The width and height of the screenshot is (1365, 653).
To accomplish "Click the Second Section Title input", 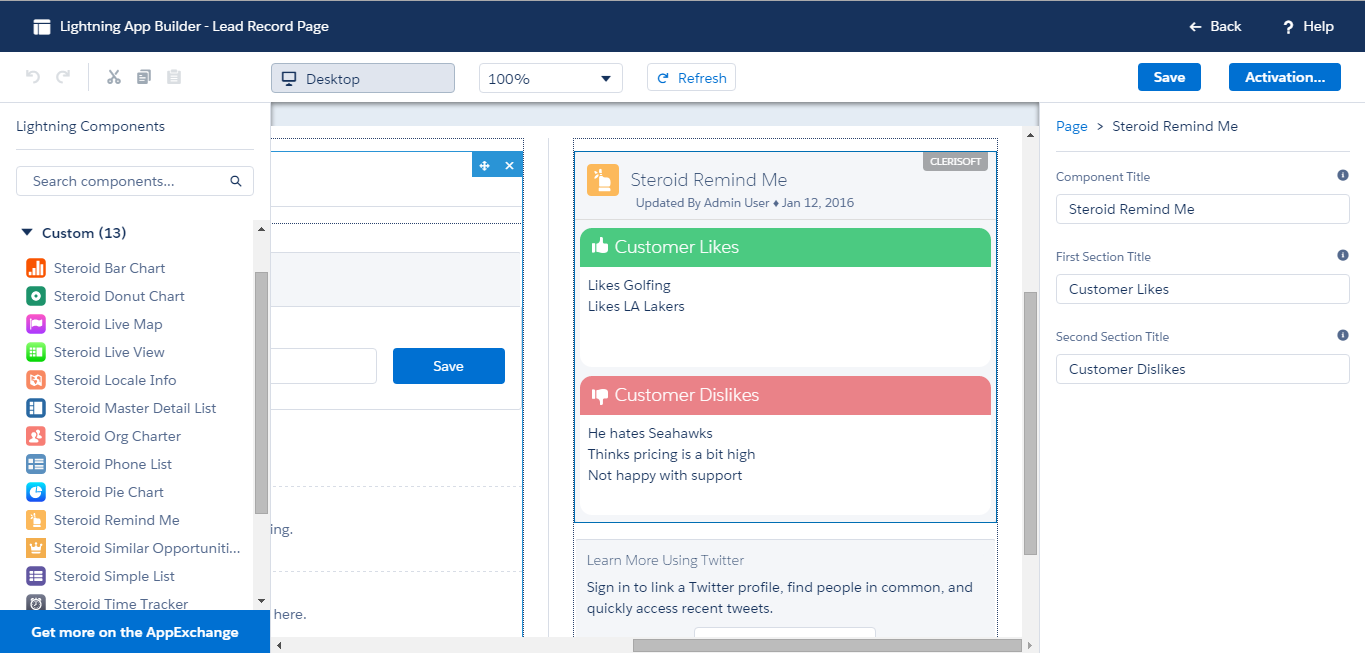I will point(1203,369).
